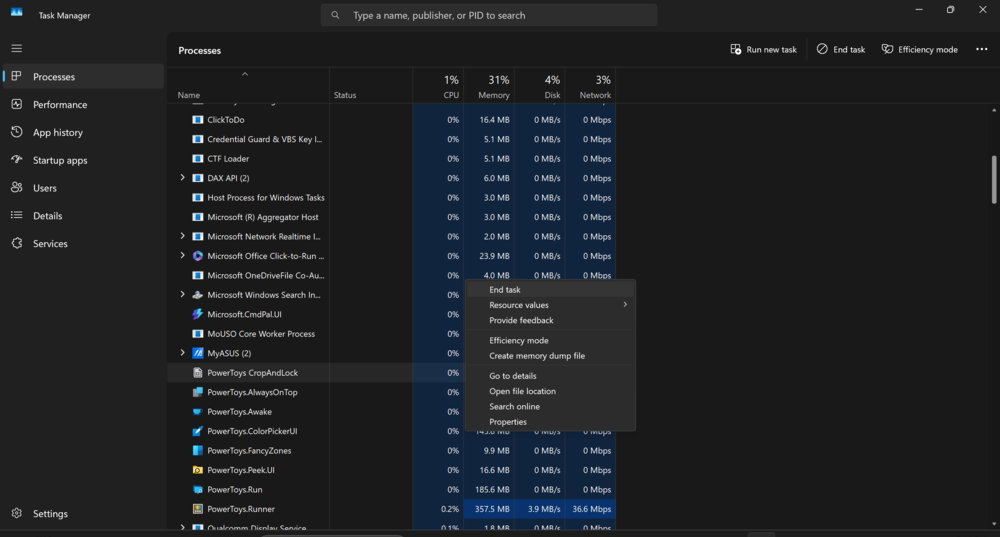Image resolution: width=1000 pixels, height=537 pixels.
Task: Click the MyASUS process icon
Action: [198, 353]
